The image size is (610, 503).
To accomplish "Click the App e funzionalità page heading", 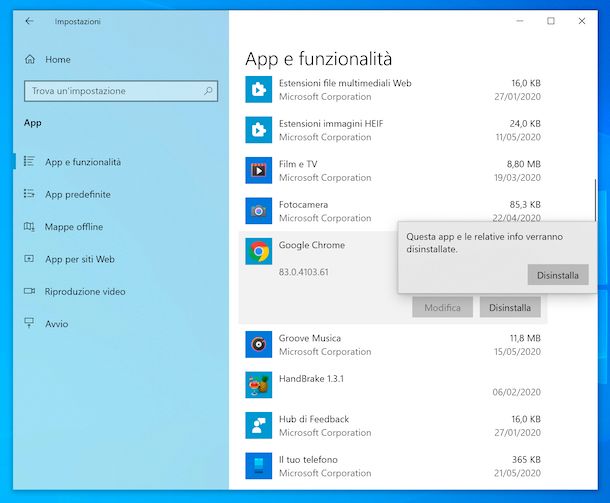I will point(319,59).
